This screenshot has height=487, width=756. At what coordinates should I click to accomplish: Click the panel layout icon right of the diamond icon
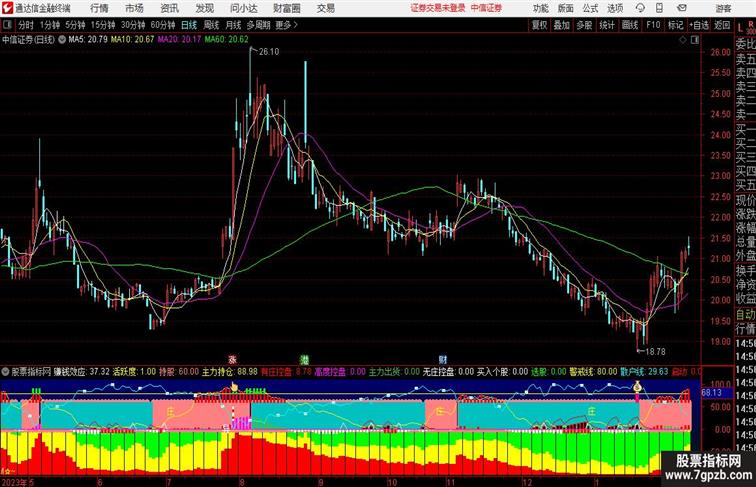[695, 40]
